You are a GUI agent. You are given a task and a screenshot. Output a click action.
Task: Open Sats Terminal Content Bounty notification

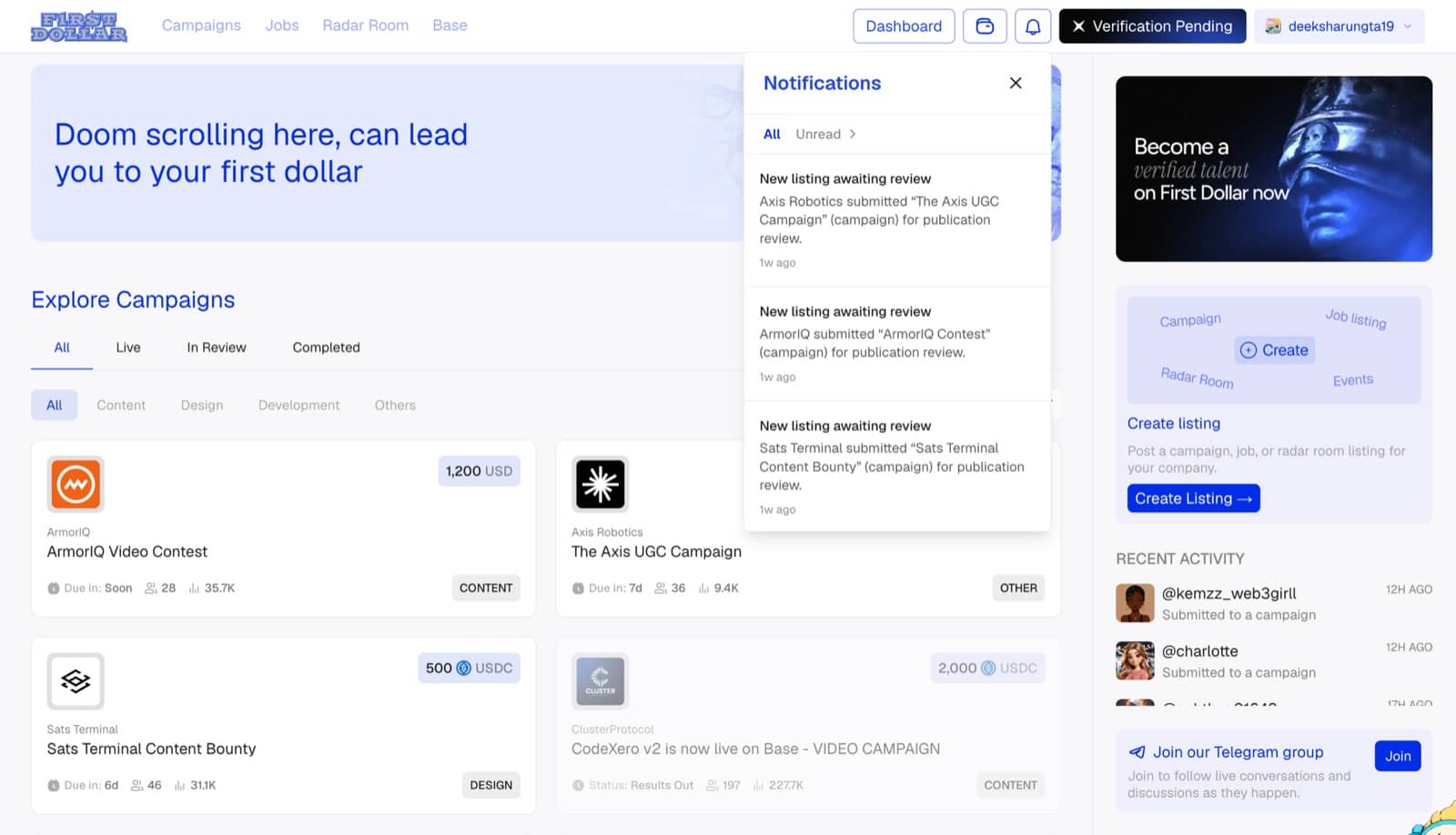(x=897, y=467)
